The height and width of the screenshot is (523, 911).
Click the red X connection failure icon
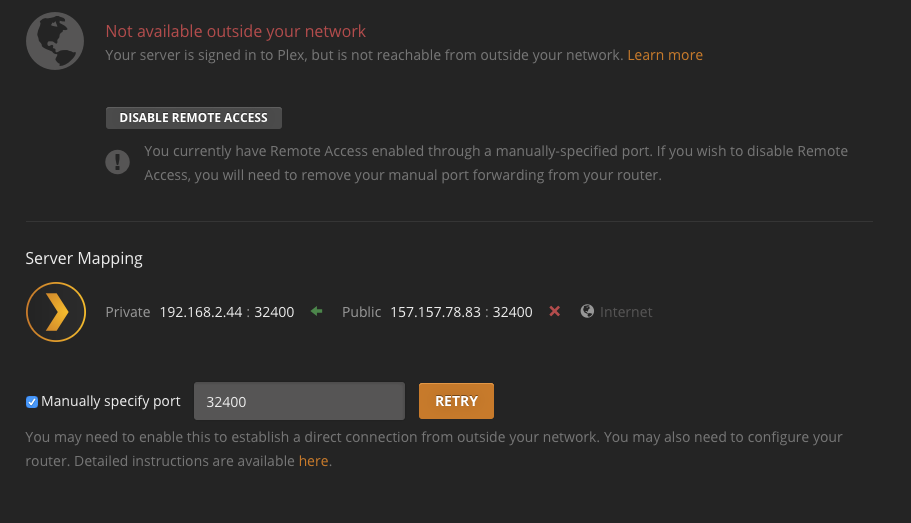[555, 312]
